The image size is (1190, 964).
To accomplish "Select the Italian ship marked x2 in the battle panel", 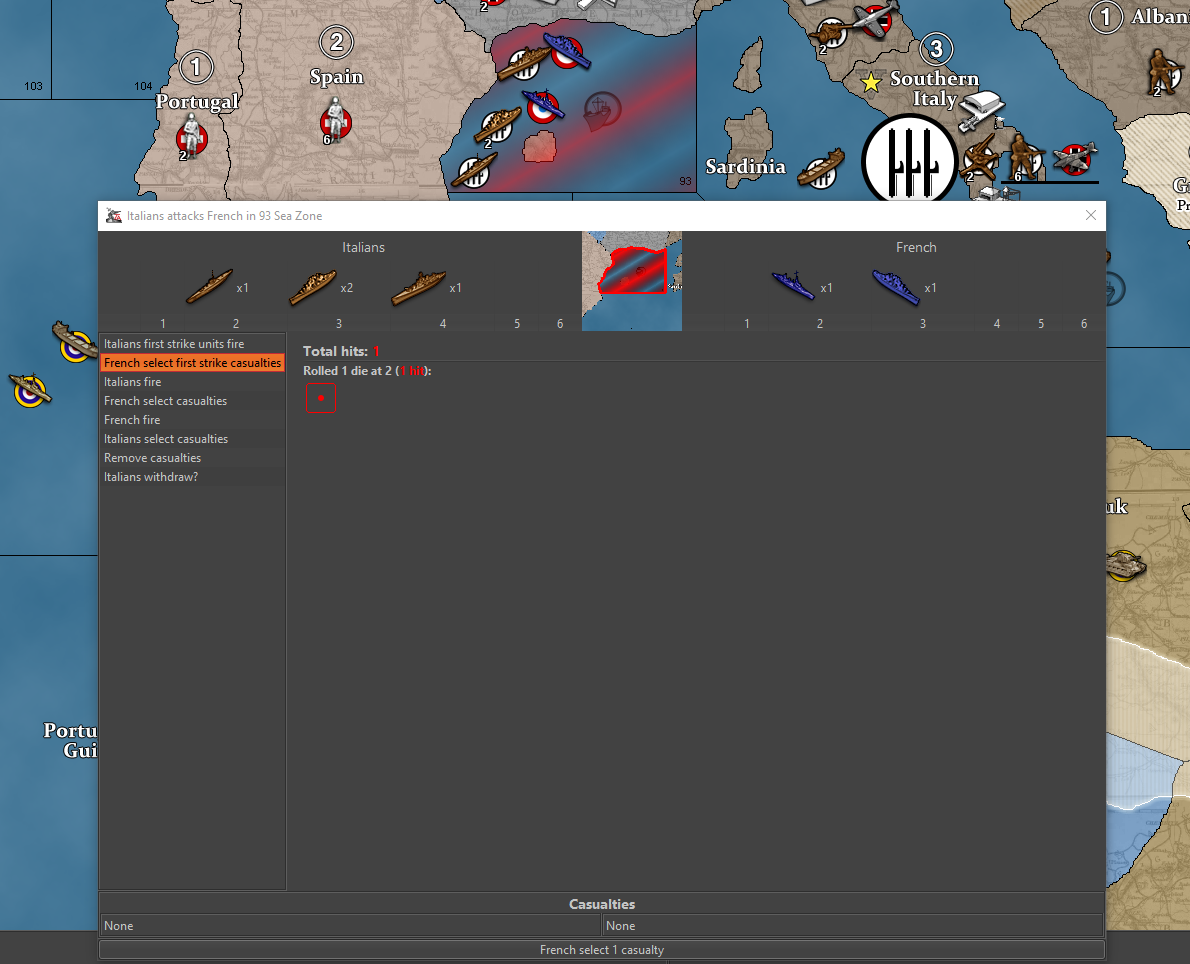I will click(x=313, y=288).
